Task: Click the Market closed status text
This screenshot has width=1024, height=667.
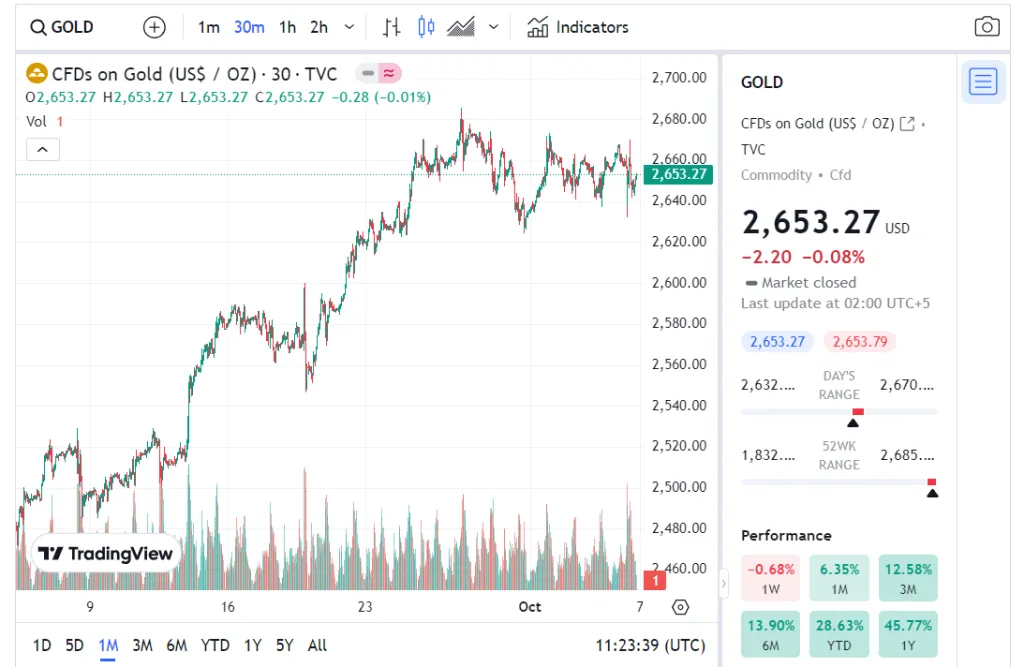Action: (x=808, y=283)
